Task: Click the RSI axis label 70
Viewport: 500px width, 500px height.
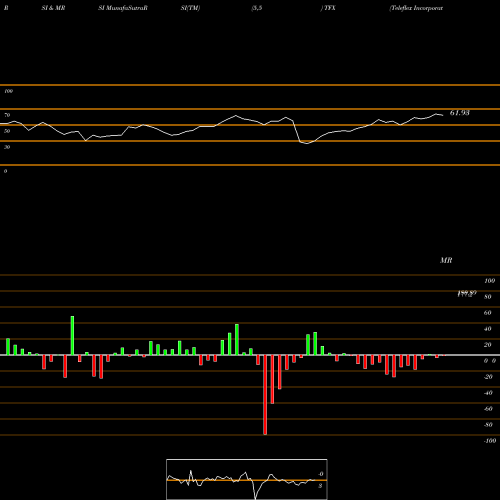Action: pyautogui.click(x=7, y=115)
